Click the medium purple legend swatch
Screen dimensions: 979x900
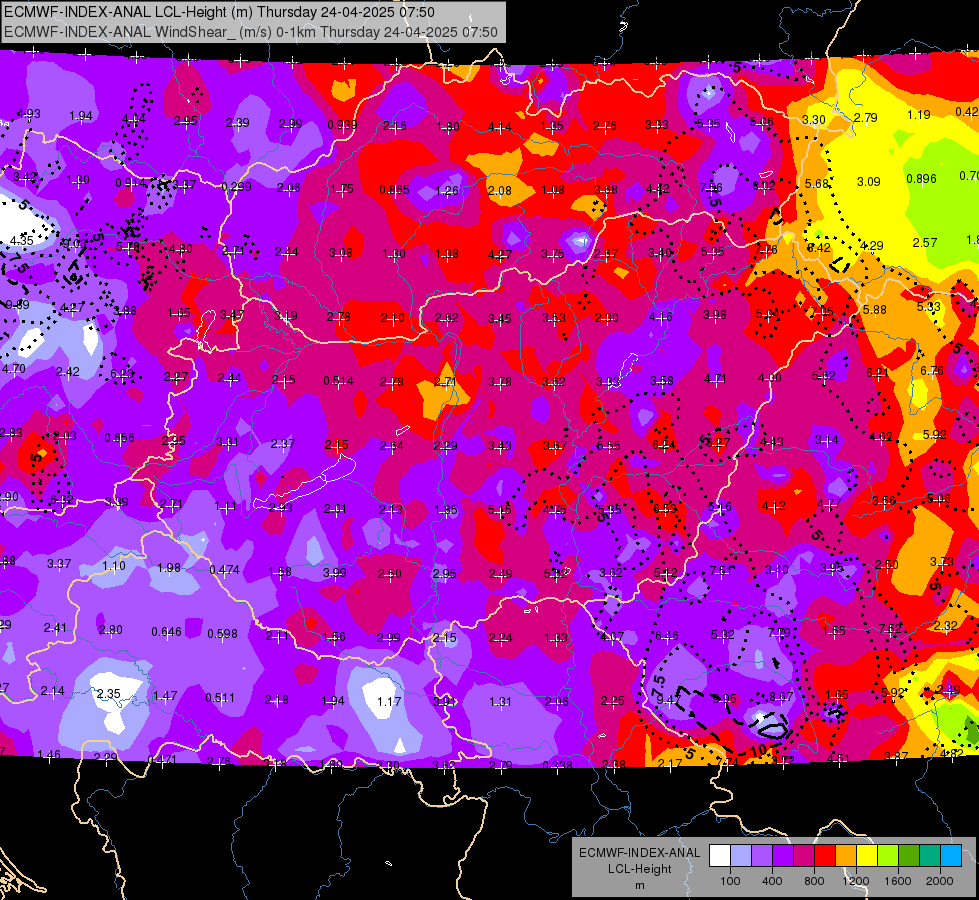tap(762, 856)
